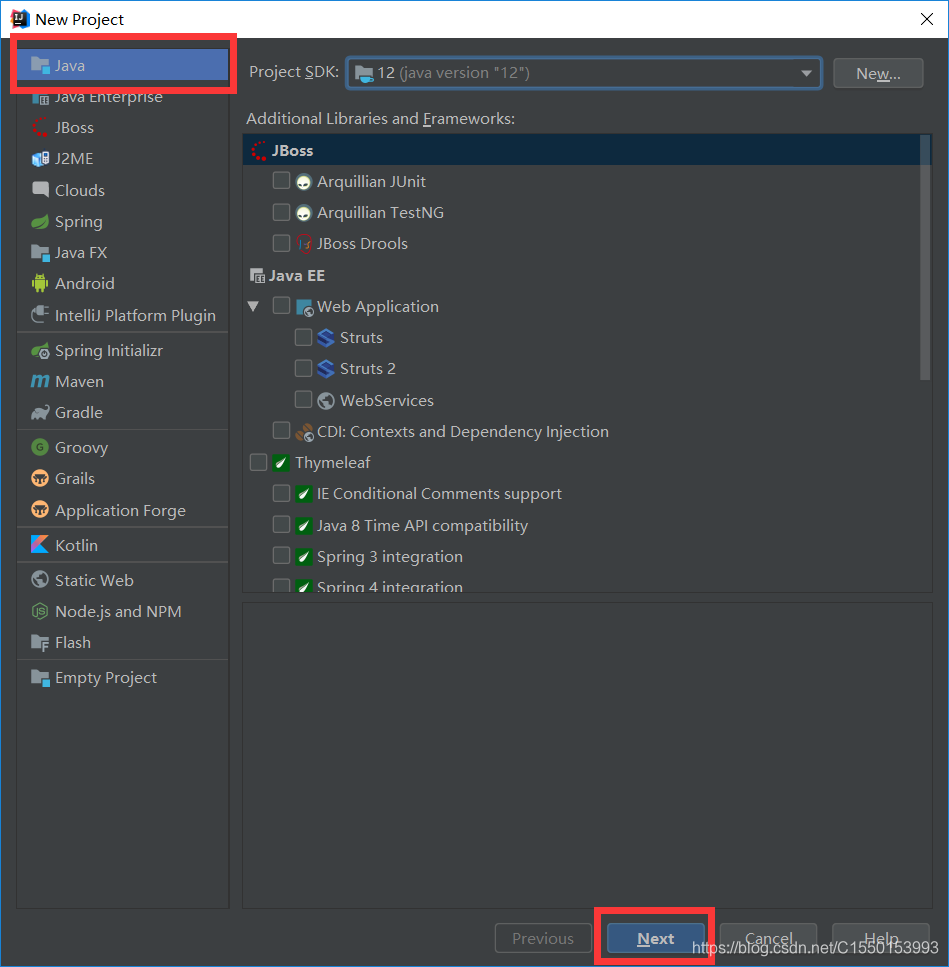Click the Arquillian TestNG alien icon

pyautogui.click(x=303, y=213)
